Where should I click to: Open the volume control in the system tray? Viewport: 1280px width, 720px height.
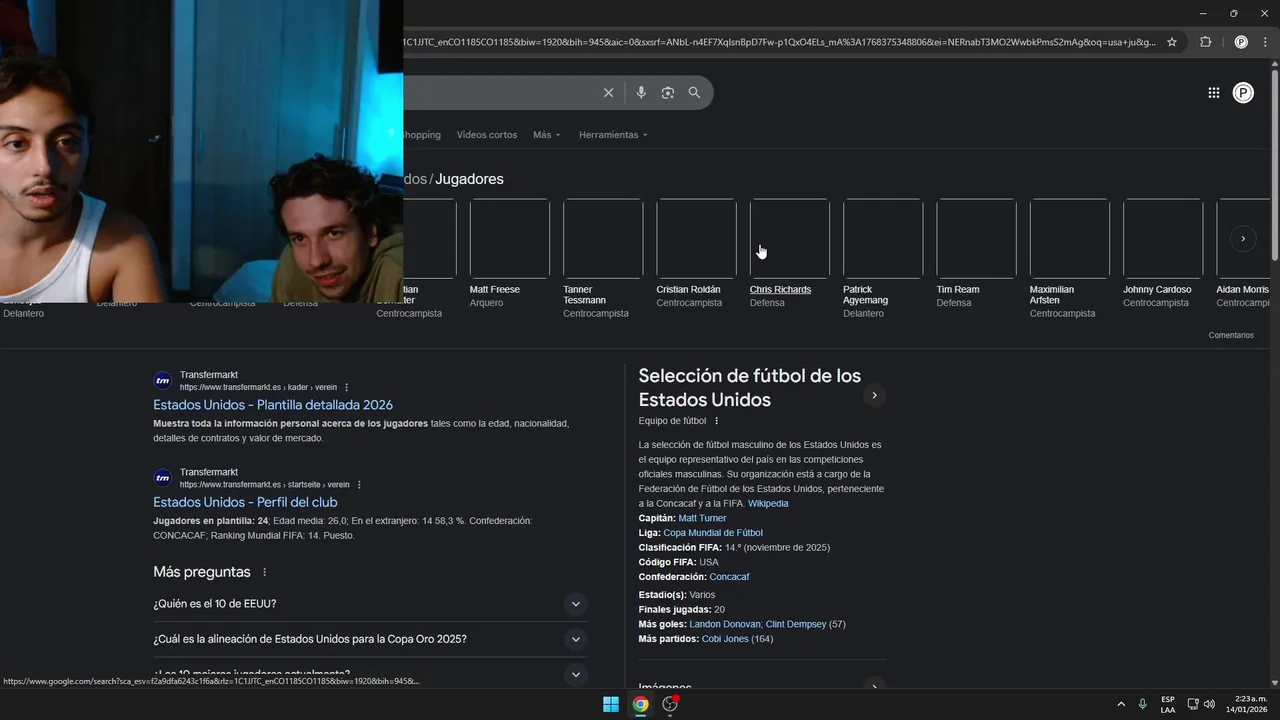[x=1209, y=704]
